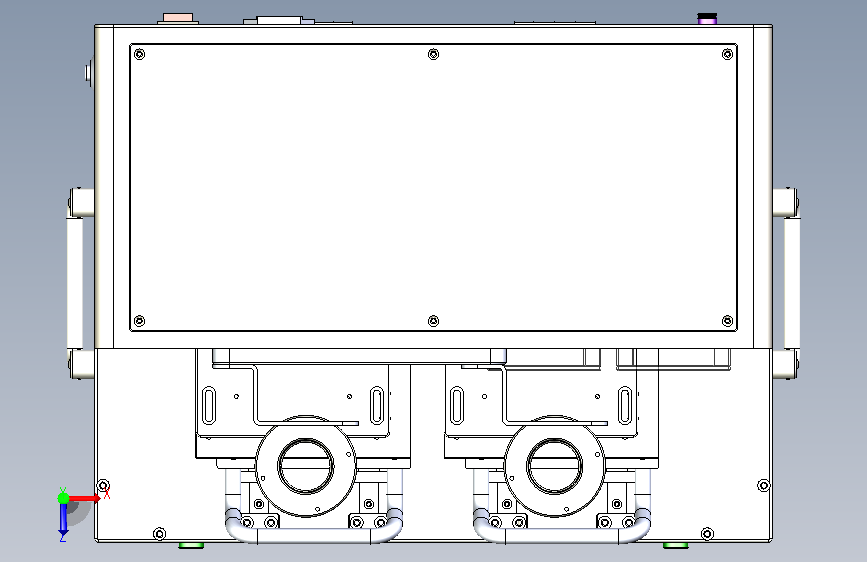Select the right circular lens ring opening
This screenshot has width=867, height=562.
click(554, 466)
